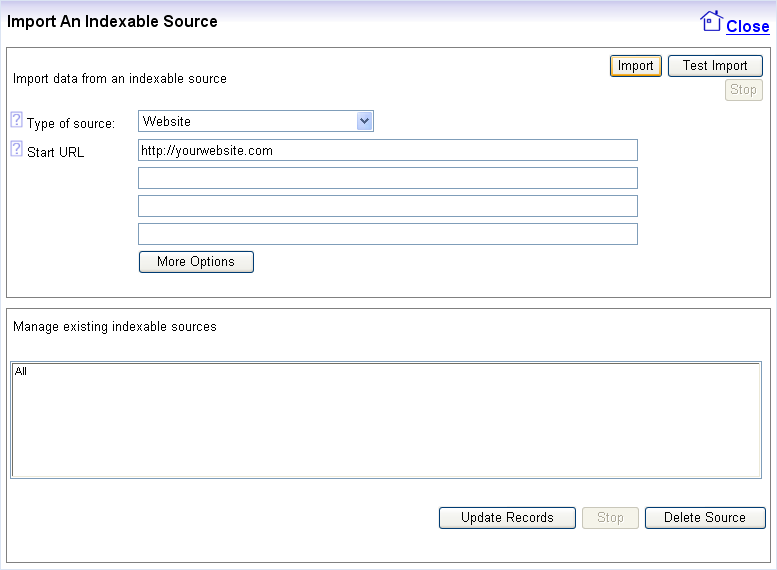
Task: Click Stop next to Update Records
Action: pos(610,518)
